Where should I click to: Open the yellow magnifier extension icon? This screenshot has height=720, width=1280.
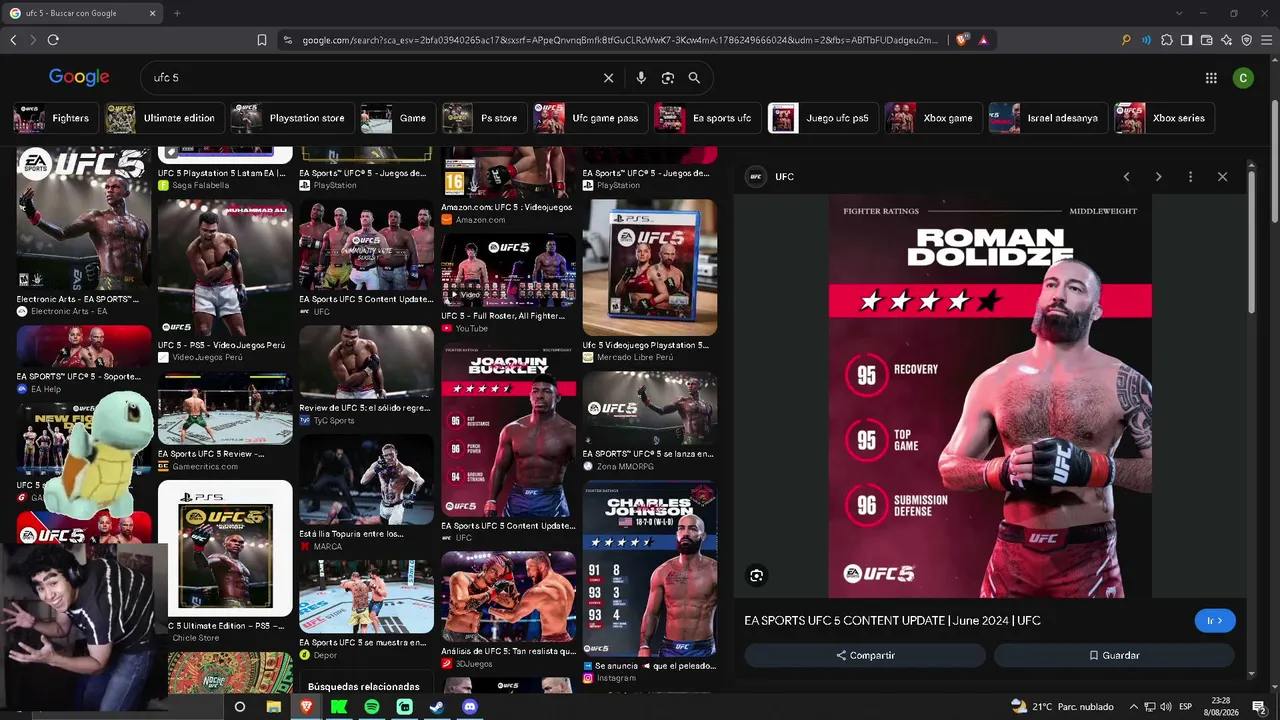[x=1126, y=40]
